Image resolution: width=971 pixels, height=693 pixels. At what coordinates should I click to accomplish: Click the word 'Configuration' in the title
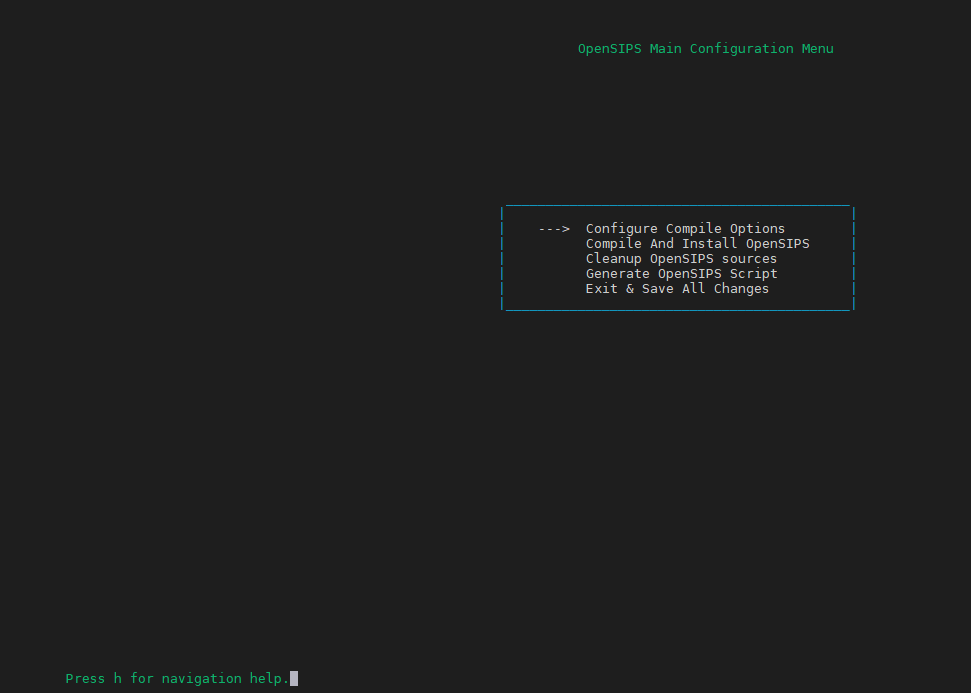click(741, 49)
